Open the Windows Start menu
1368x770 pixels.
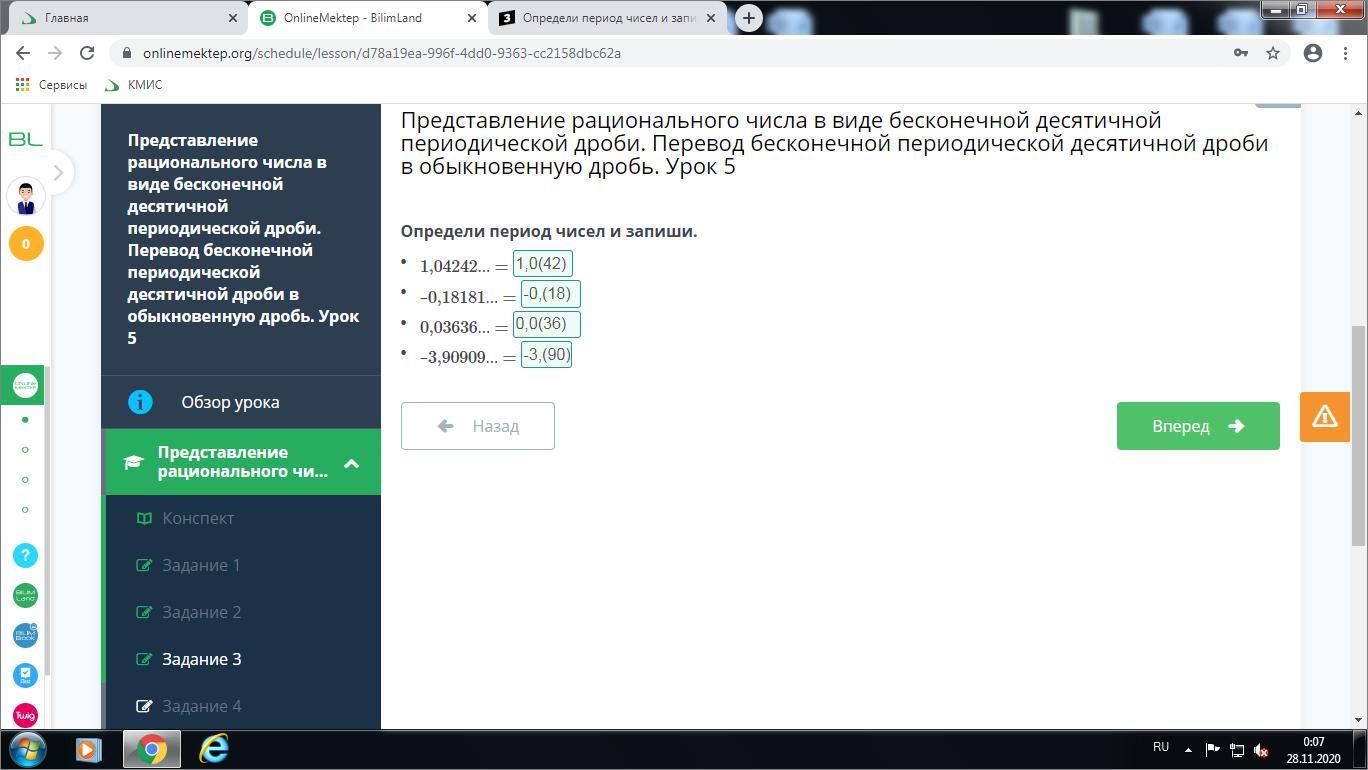27,749
